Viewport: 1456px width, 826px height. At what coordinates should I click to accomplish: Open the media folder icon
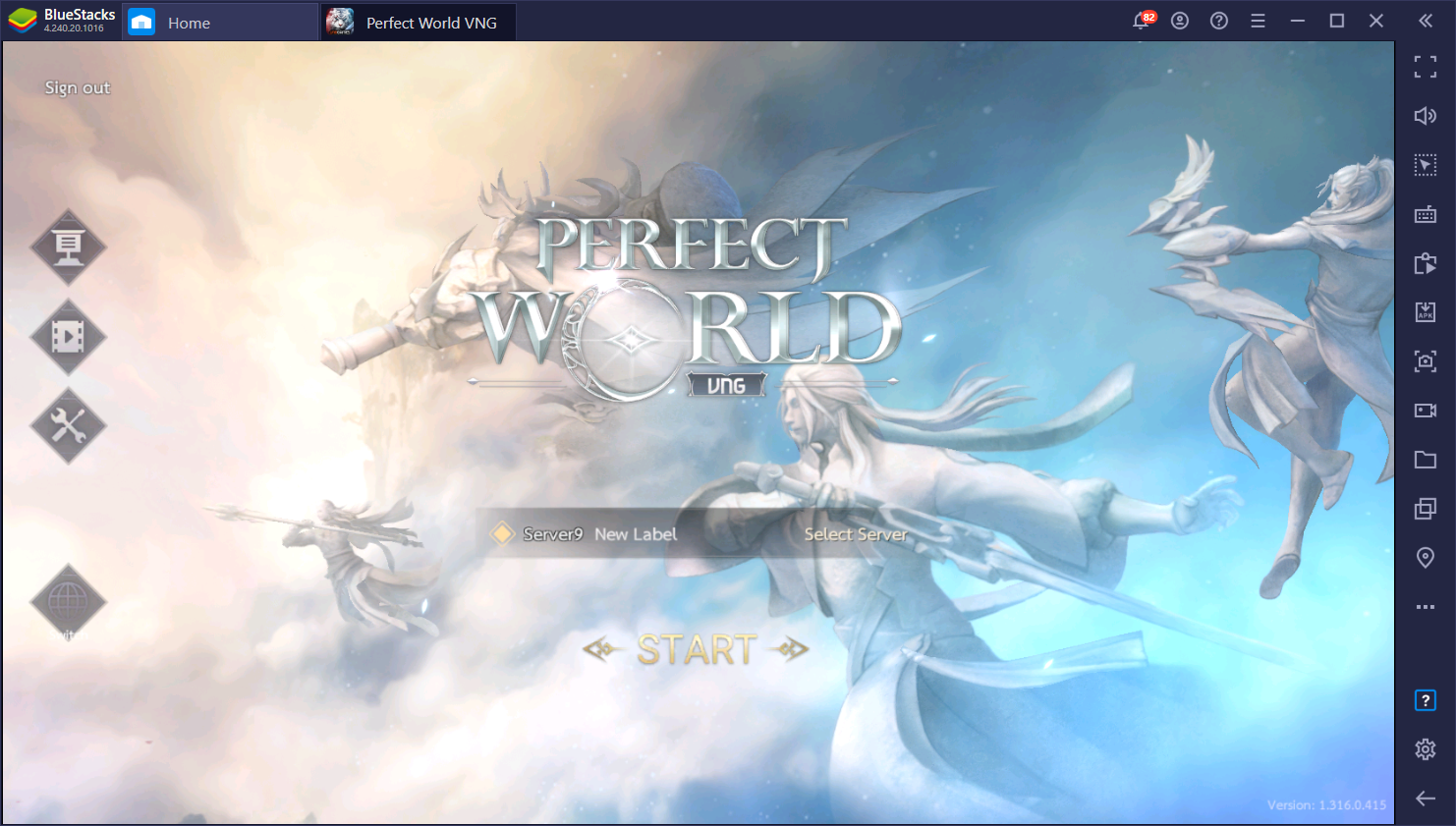point(1426,460)
